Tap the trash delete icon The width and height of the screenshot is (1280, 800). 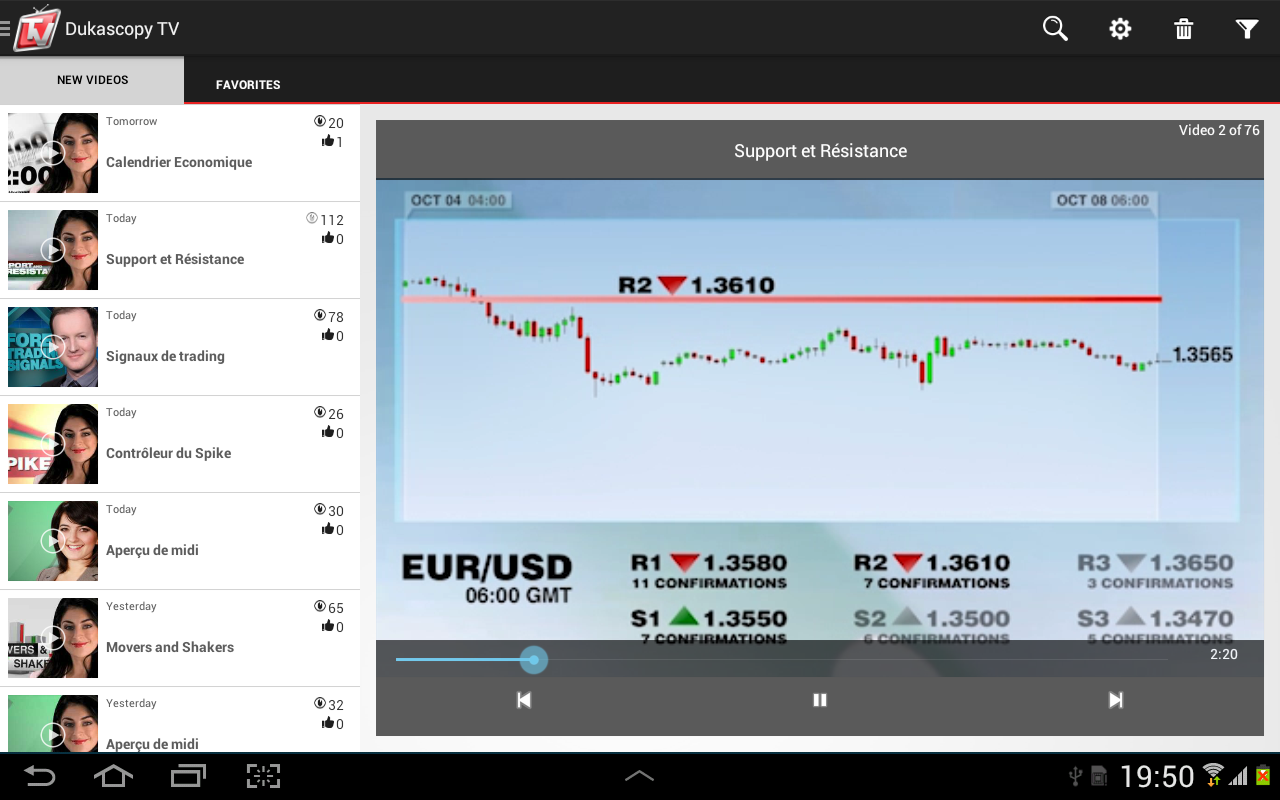tap(1184, 29)
